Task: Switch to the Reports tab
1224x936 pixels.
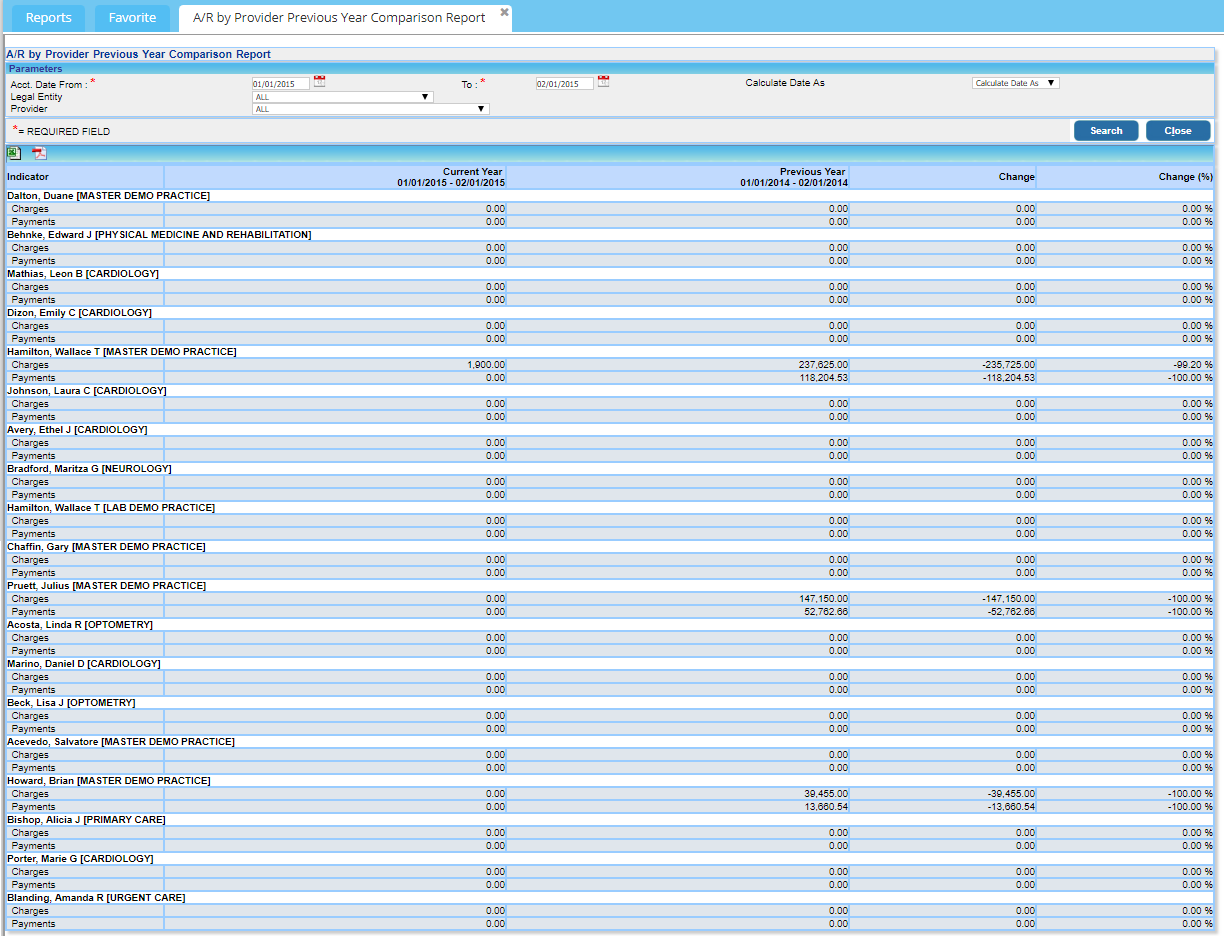Action: (48, 18)
